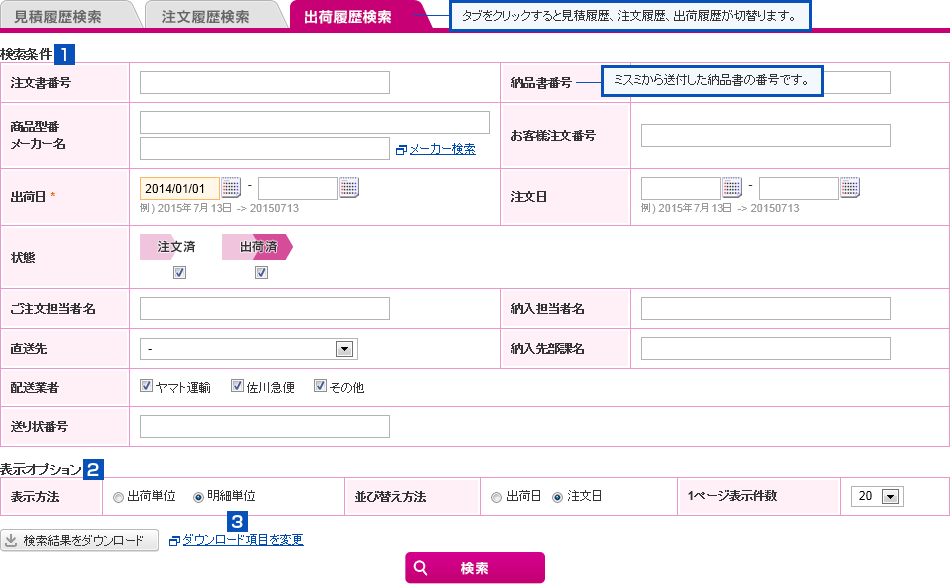Uncheck the 注文済 status checkbox
Screen dimensions: 950x584
tap(179, 273)
